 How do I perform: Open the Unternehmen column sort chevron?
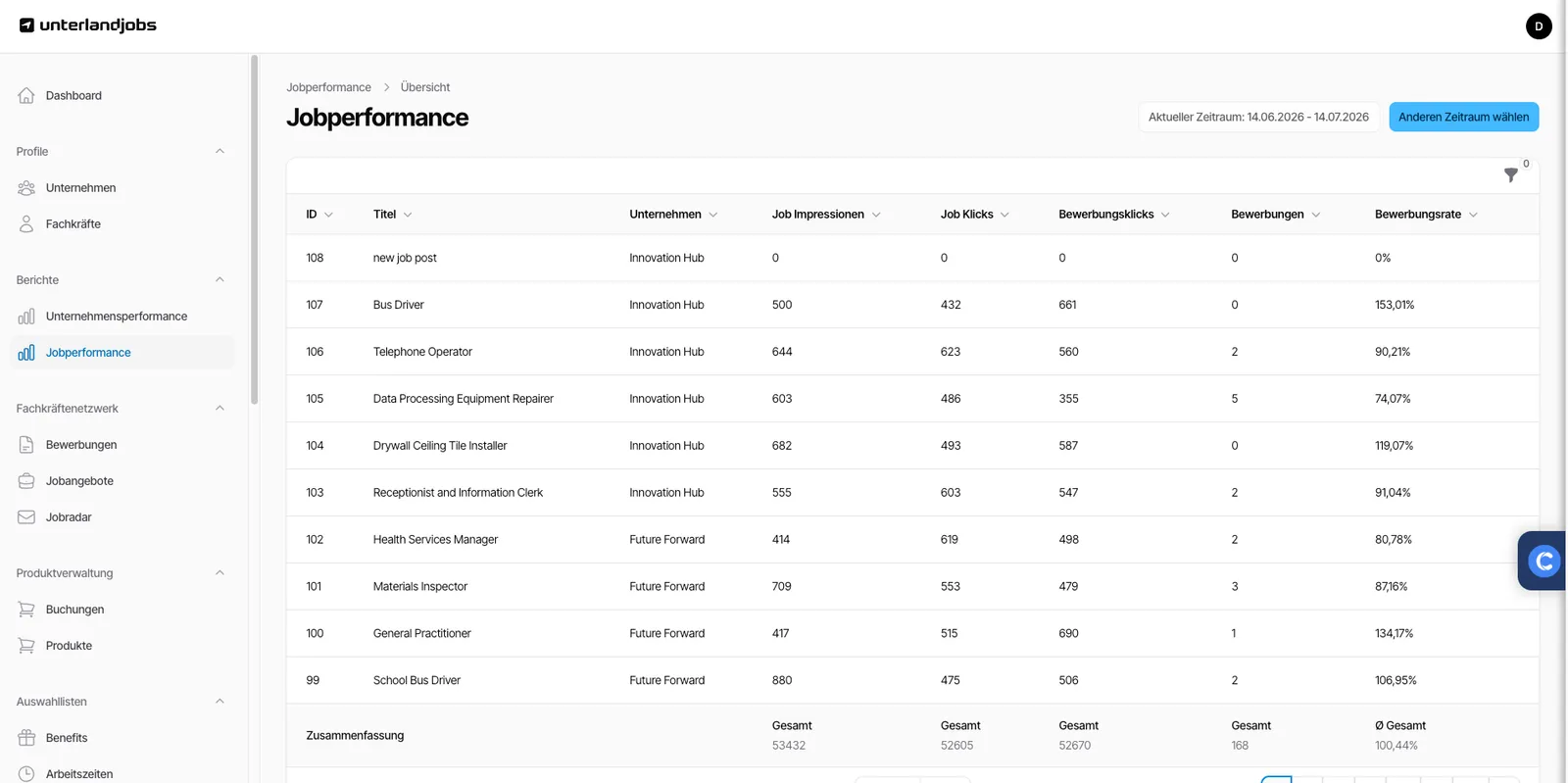pyautogui.click(x=712, y=215)
